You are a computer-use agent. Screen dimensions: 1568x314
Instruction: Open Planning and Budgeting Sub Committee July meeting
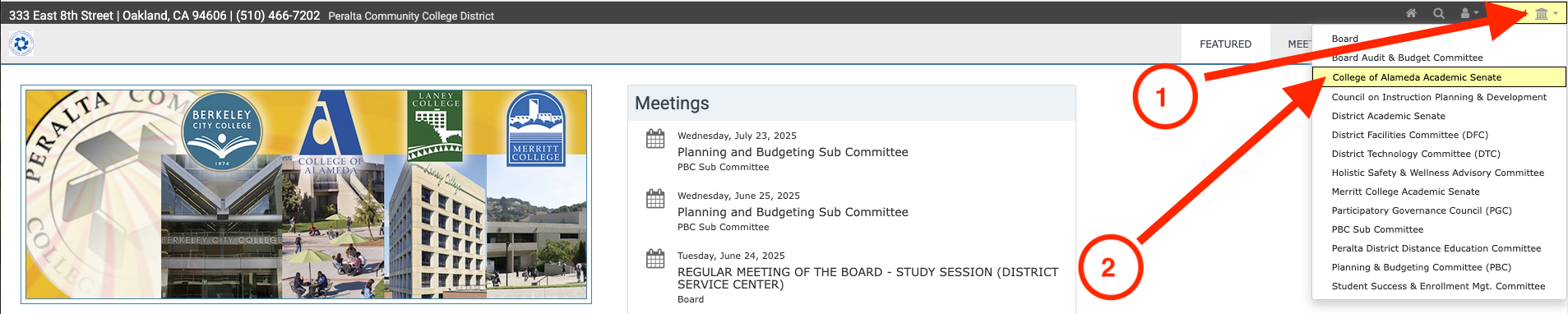tap(793, 152)
